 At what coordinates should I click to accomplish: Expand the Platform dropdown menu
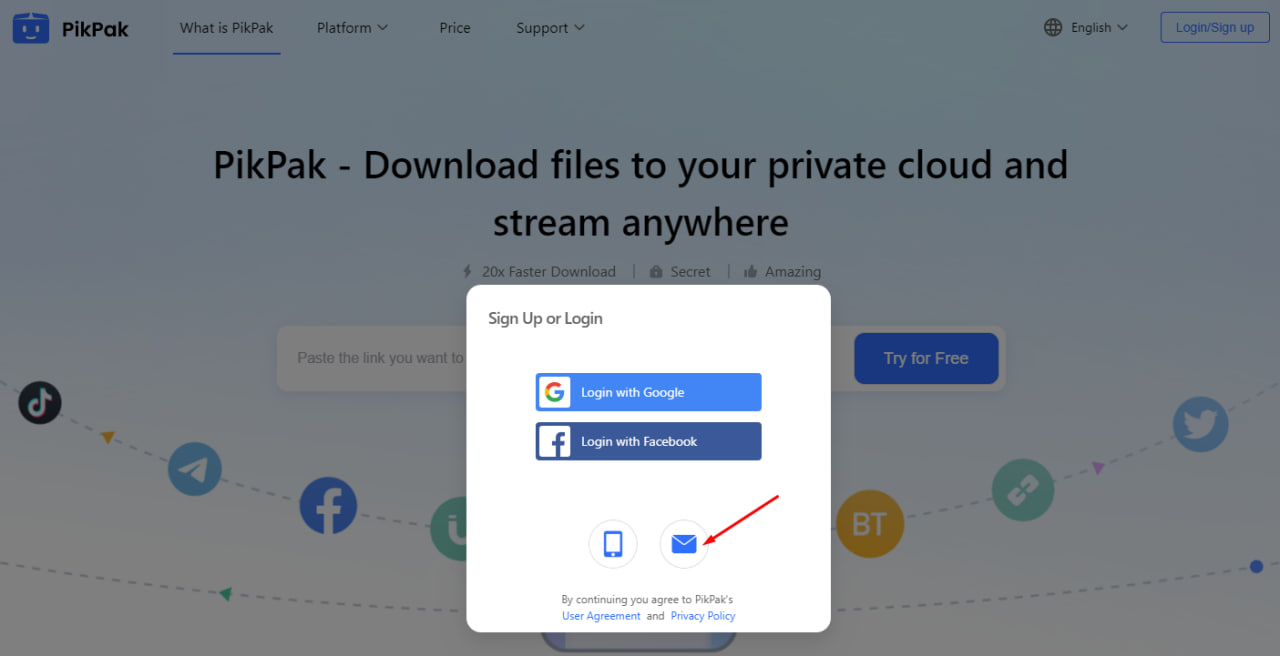click(352, 28)
